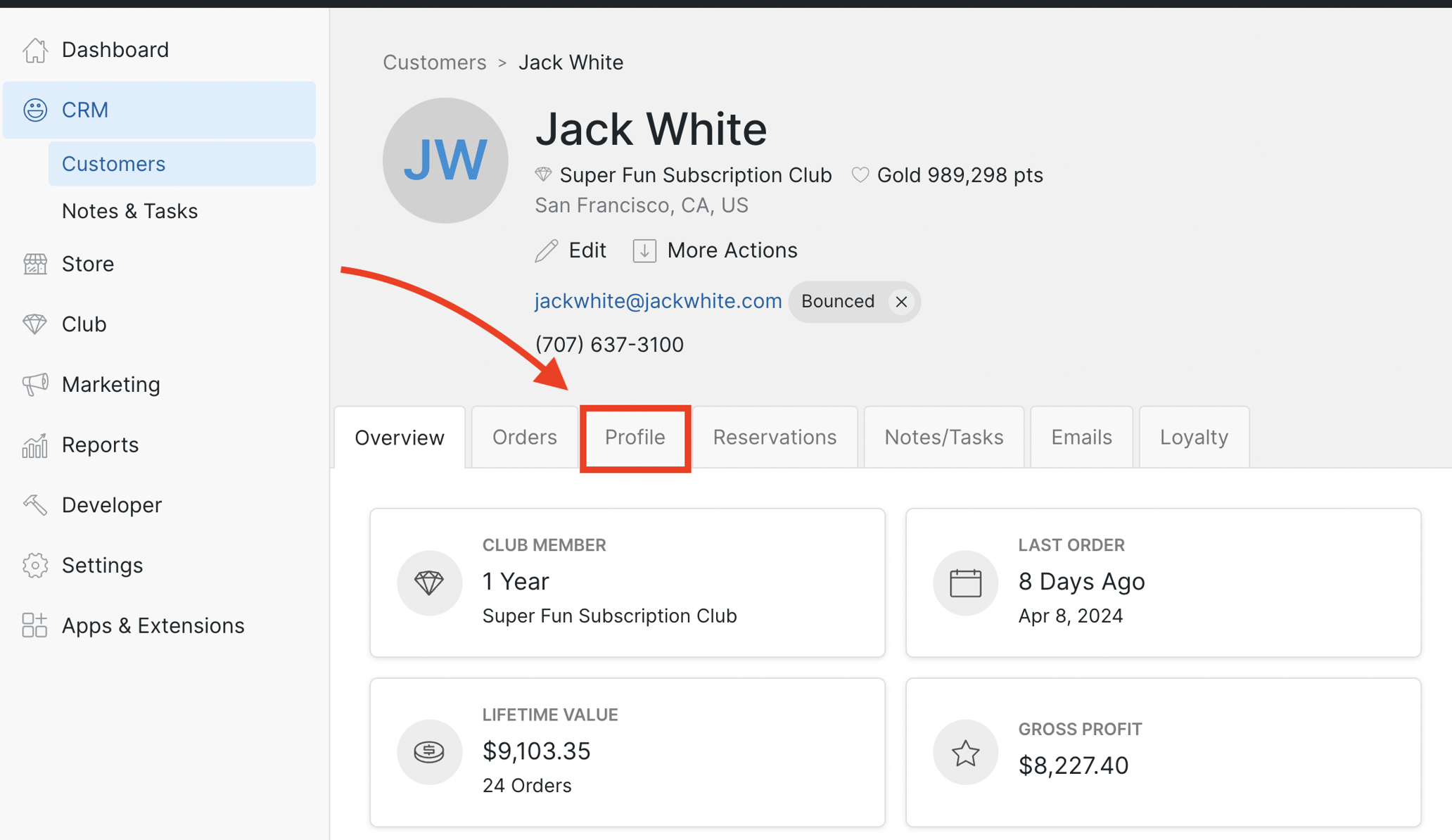1452x840 pixels.
Task: Click the Super Fun Subscription Club header label
Action: 696,175
